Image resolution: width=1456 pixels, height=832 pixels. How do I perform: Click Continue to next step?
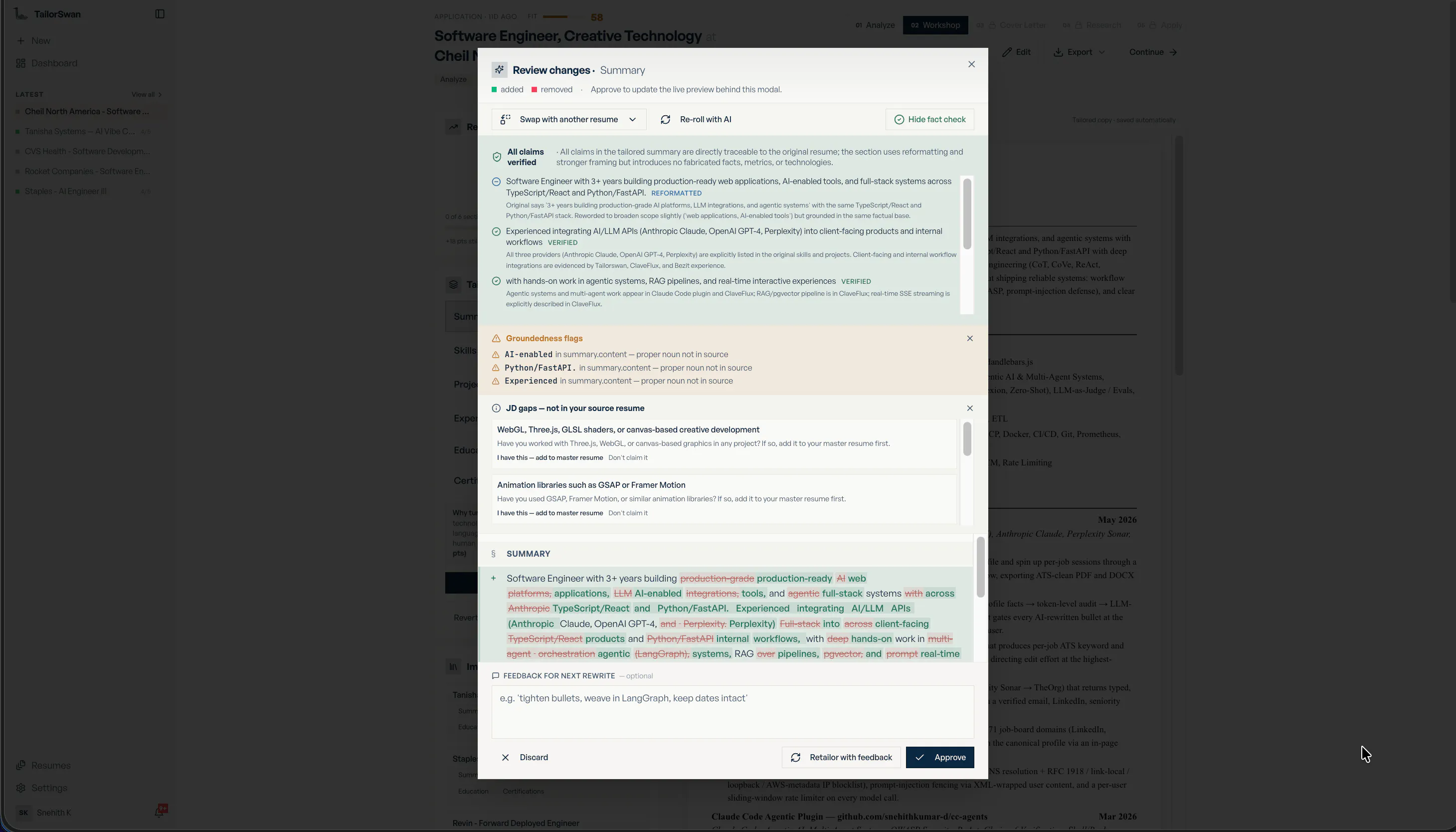click(x=1153, y=52)
